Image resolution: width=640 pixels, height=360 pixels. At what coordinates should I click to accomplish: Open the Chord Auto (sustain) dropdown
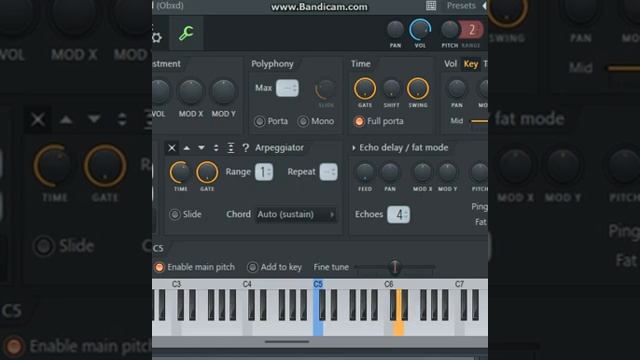[x=296, y=214]
